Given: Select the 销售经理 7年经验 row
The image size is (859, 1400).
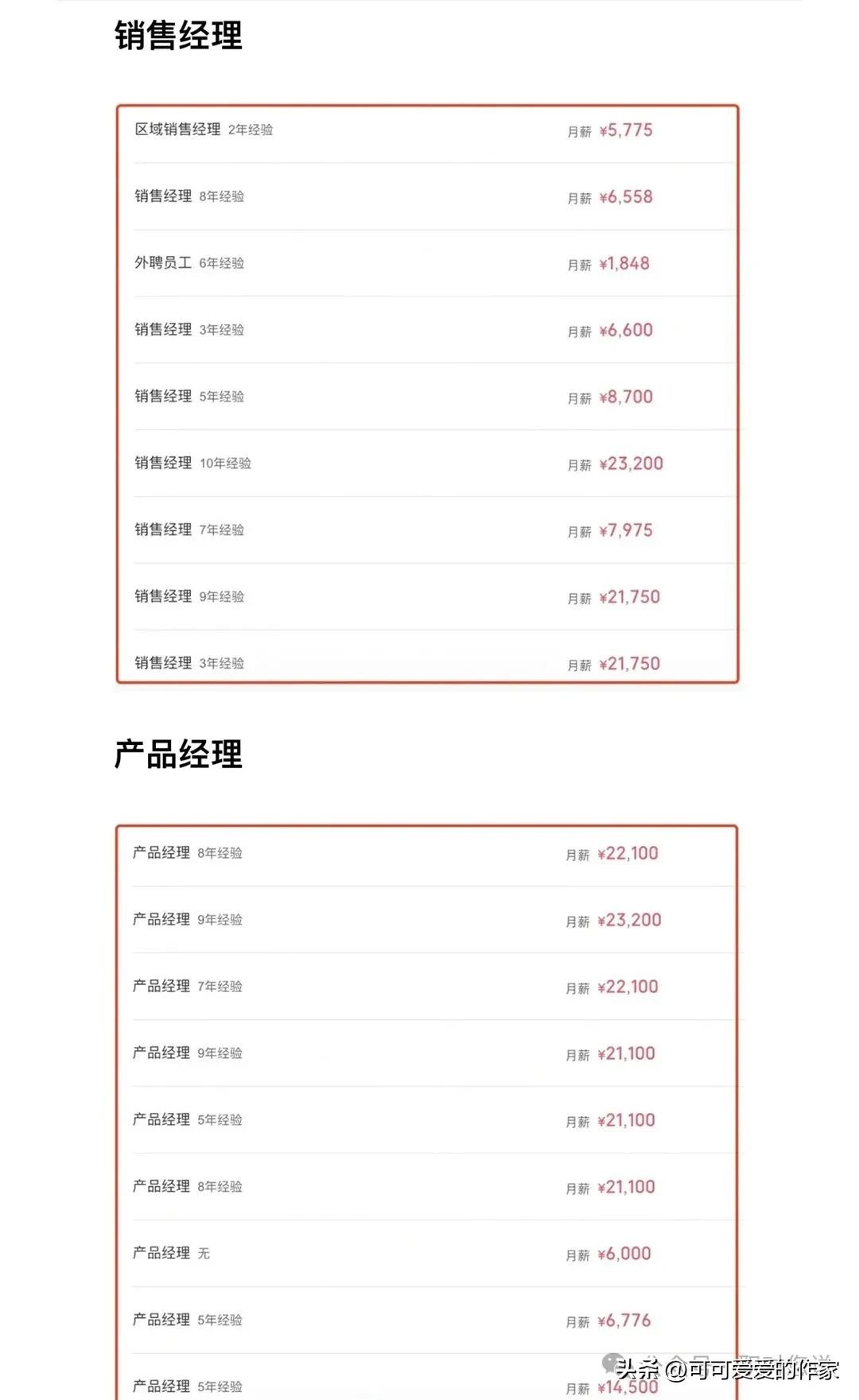Looking at the screenshot, I should click(x=189, y=529).
